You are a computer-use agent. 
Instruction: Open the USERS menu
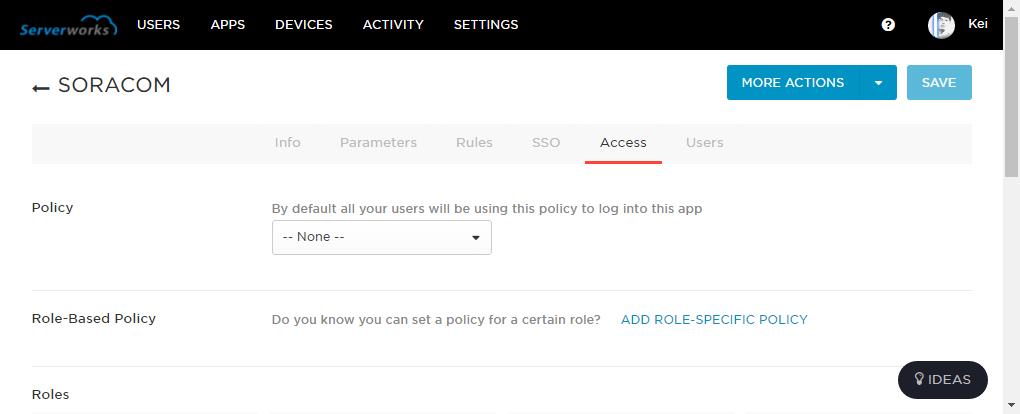point(158,25)
